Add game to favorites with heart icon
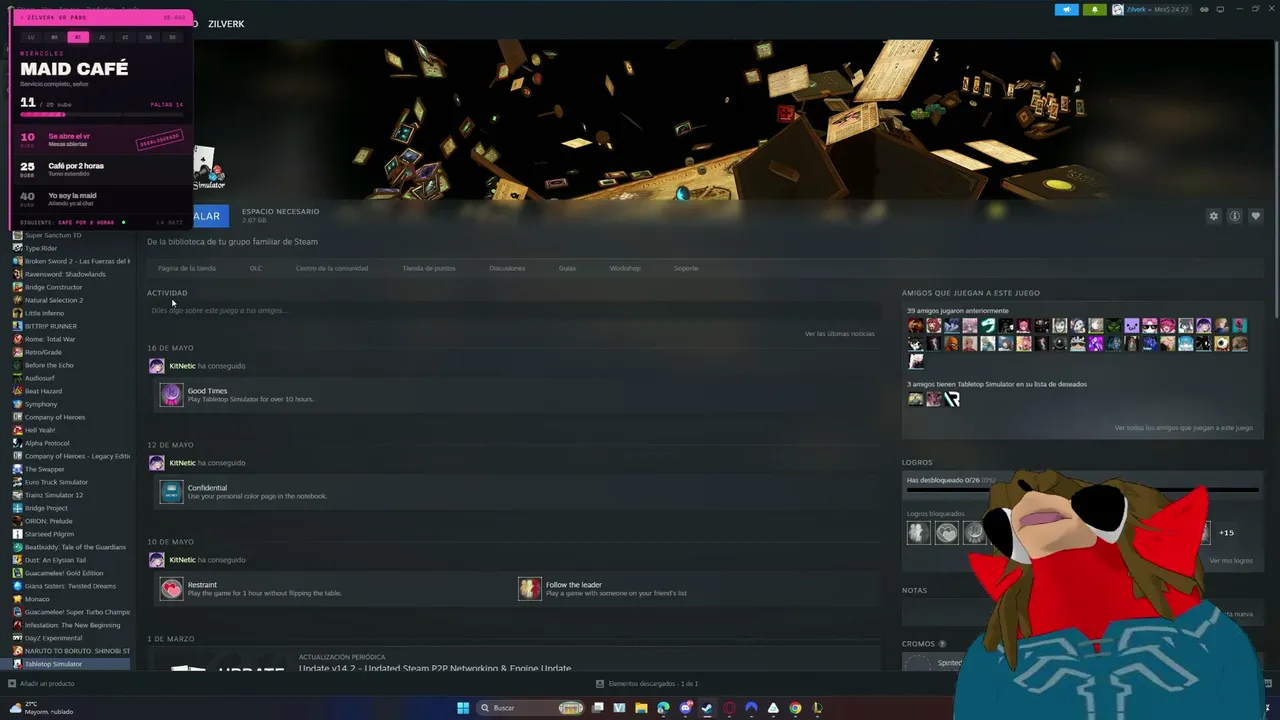The image size is (1280, 720). tap(1256, 216)
